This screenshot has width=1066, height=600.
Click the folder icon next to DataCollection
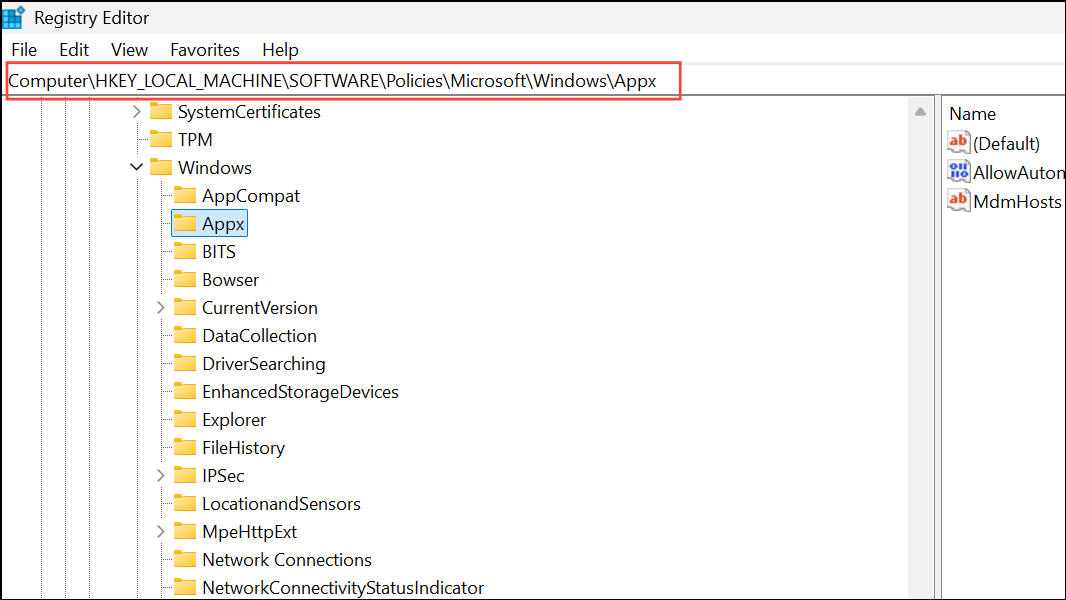(x=185, y=336)
